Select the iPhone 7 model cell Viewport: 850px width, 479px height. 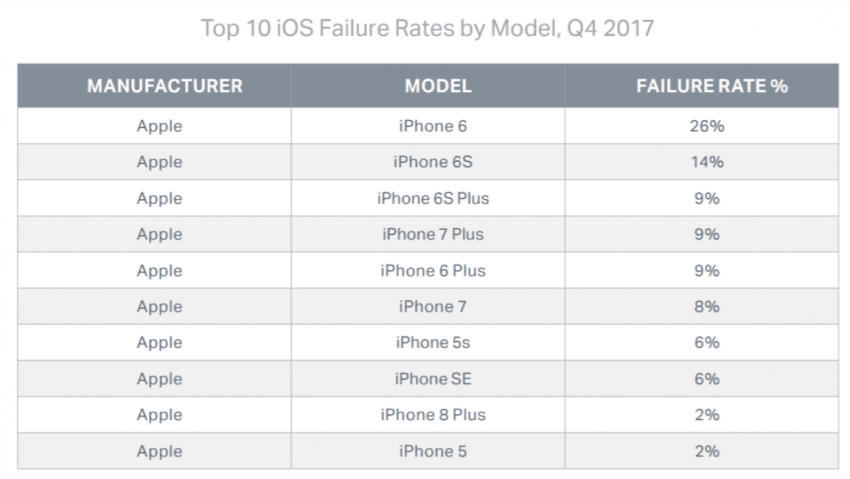433,307
